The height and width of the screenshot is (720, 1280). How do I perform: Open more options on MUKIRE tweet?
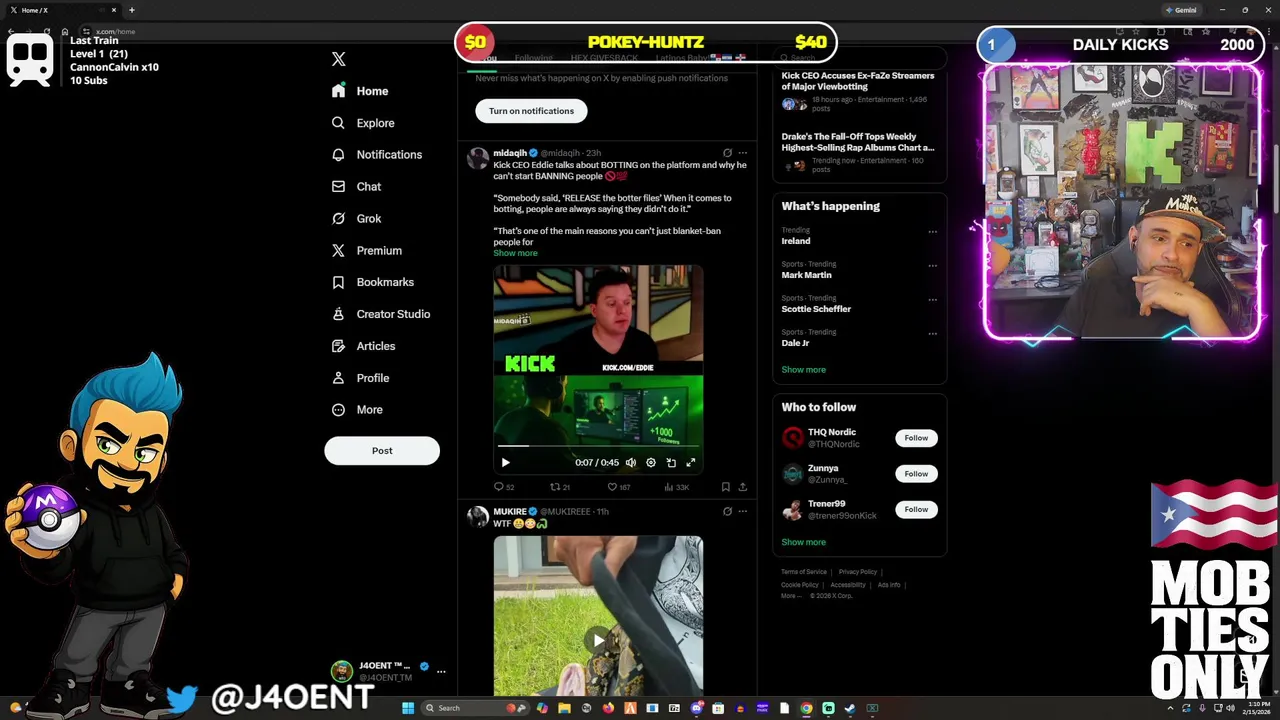pyautogui.click(x=743, y=512)
